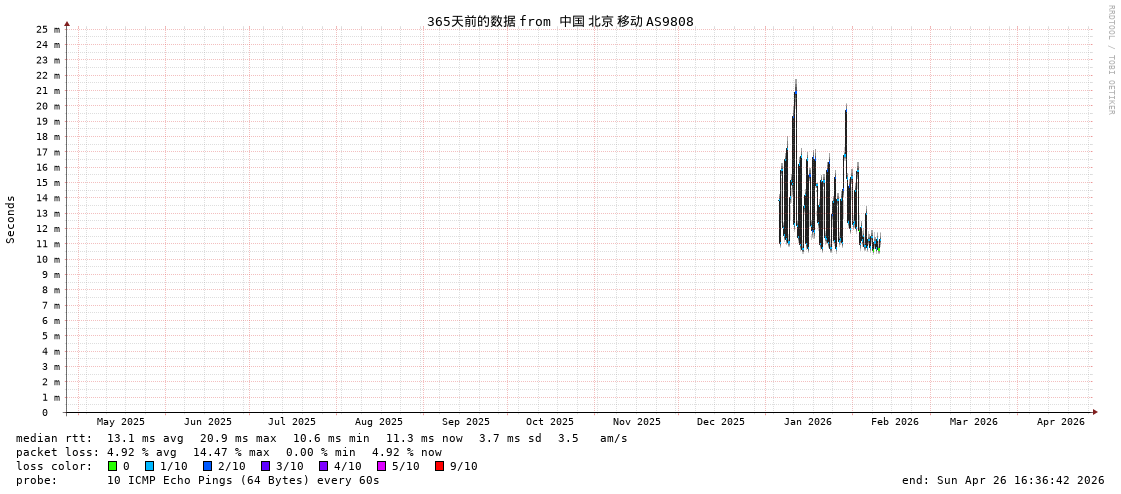Click the Apr 2026 x-axis label
1121x494 pixels.
(1060, 422)
